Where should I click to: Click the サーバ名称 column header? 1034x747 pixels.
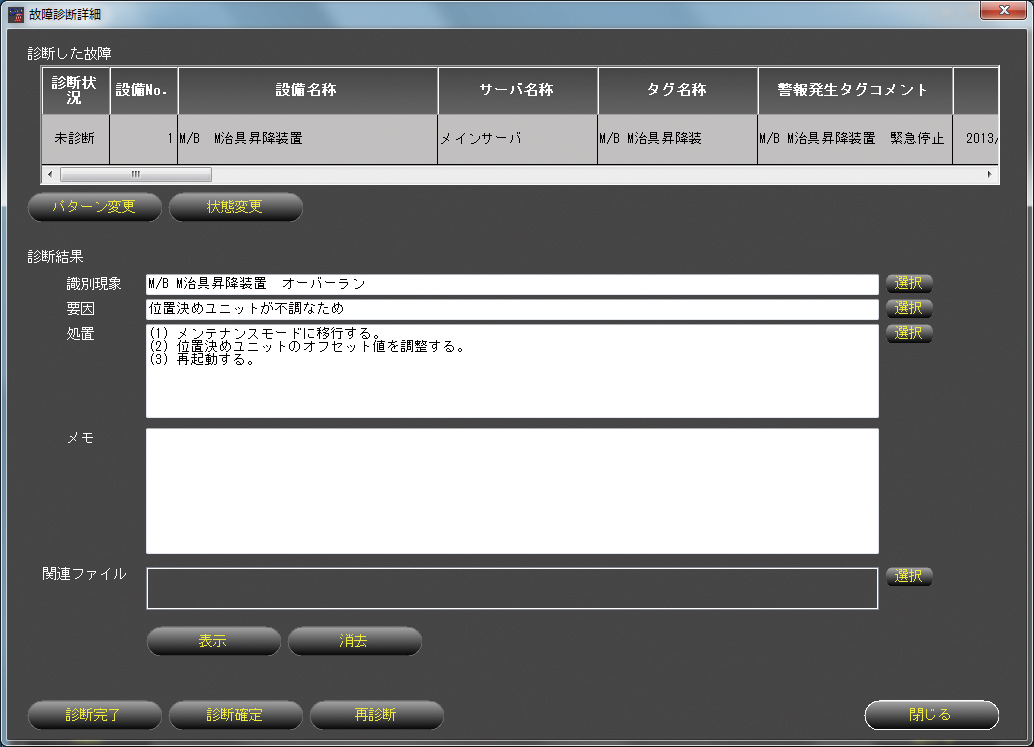pos(518,90)
